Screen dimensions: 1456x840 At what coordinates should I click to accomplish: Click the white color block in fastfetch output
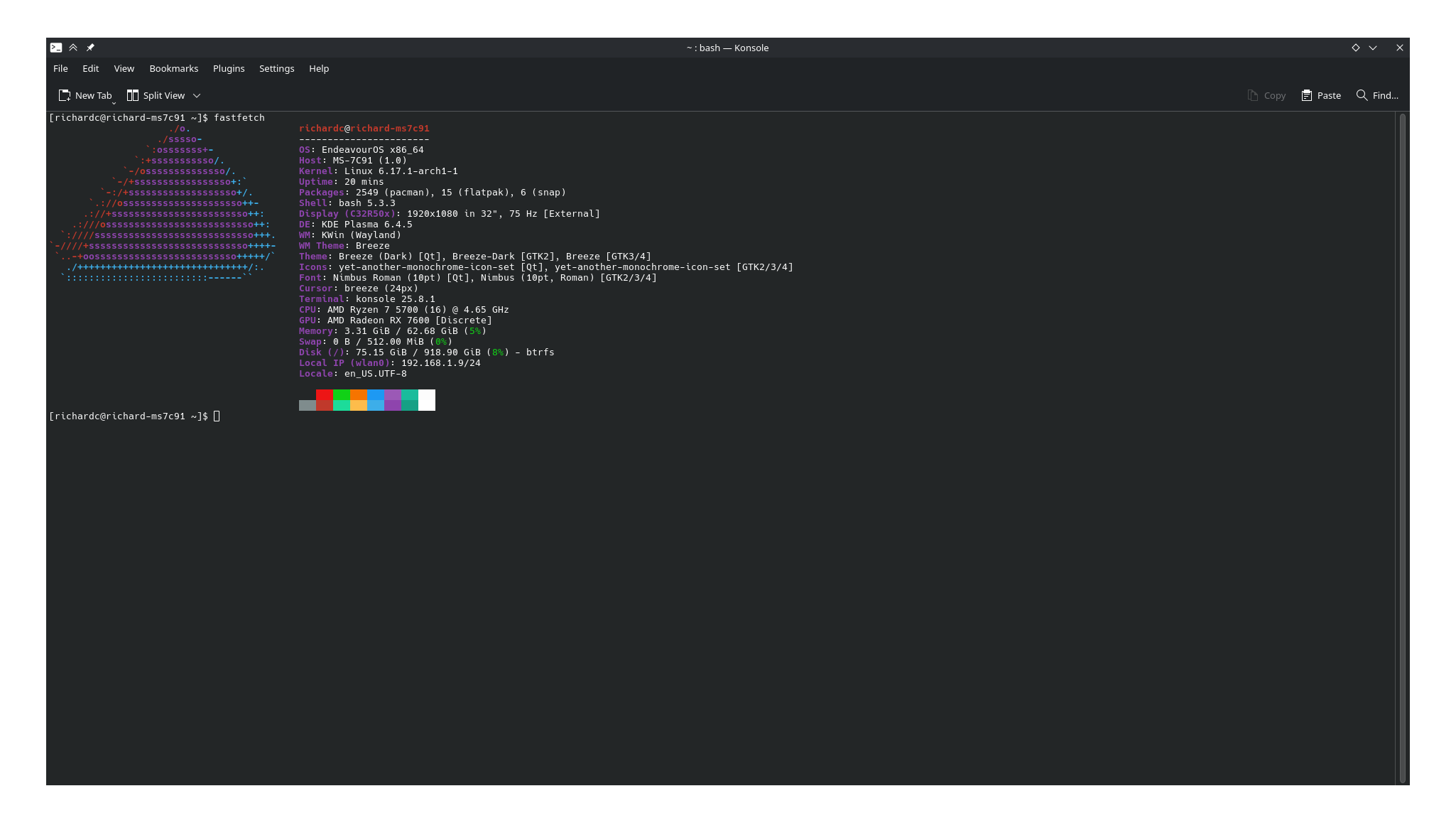[427, 400]
